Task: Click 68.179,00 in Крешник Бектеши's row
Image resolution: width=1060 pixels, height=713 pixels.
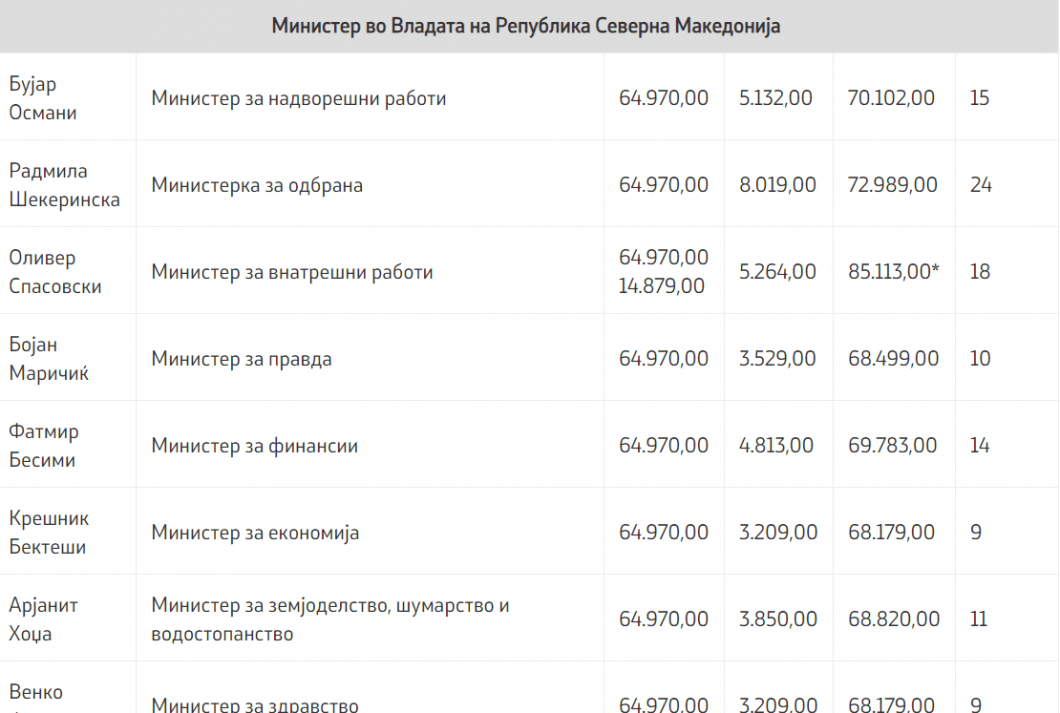Action: [x=891, y=532]
